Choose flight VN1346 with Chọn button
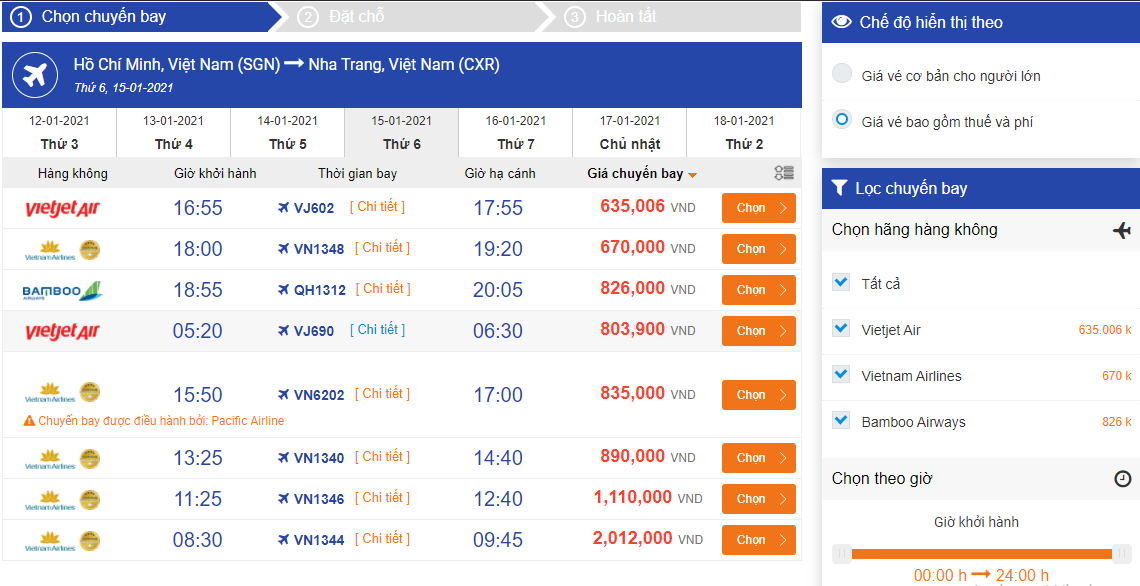Screen dimensions: 1140x586 759,498
